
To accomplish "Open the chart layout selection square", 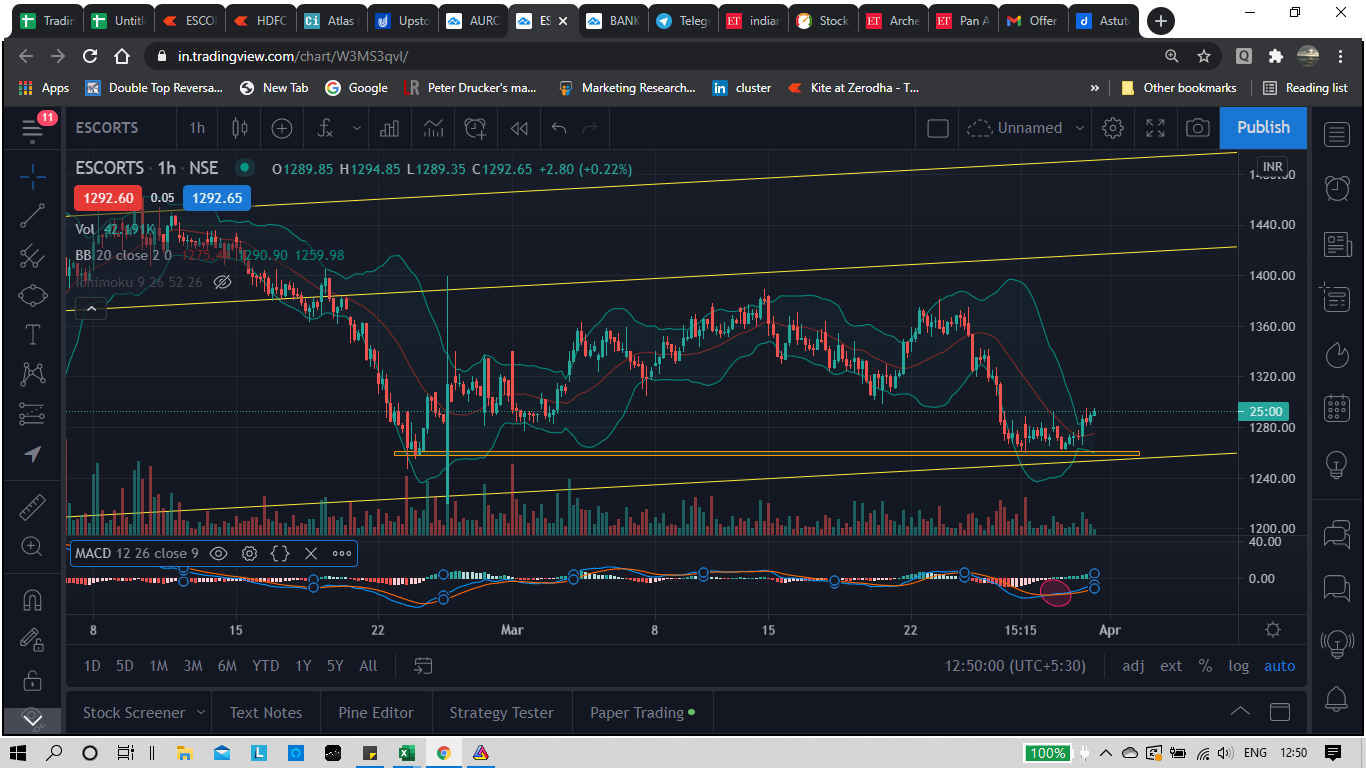I will click(x=938, y=128).
